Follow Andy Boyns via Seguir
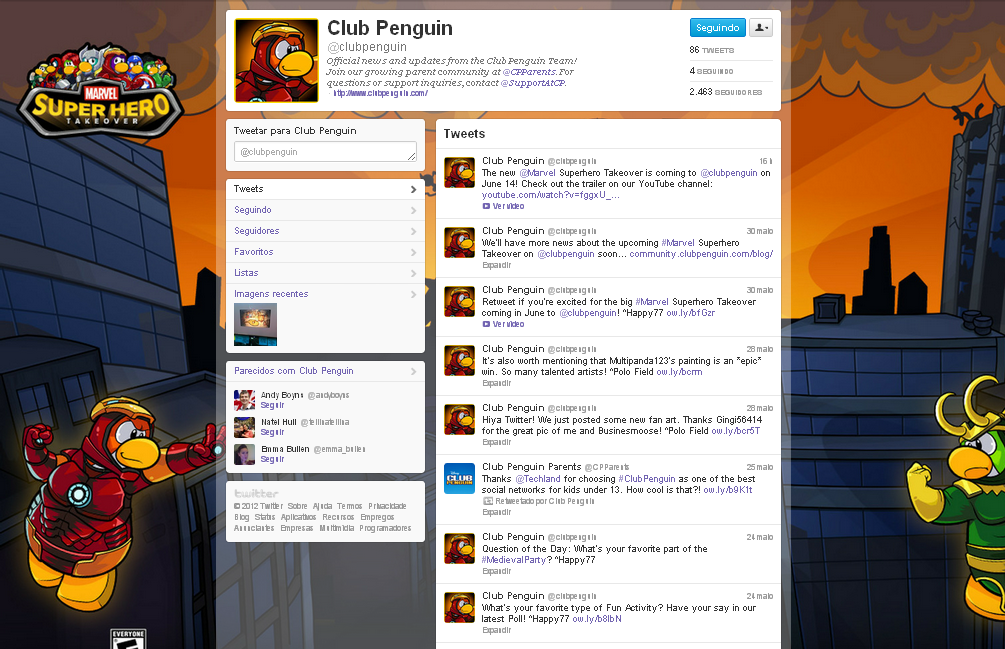This screenshot has width=1005, height=649. pos(272,406)
